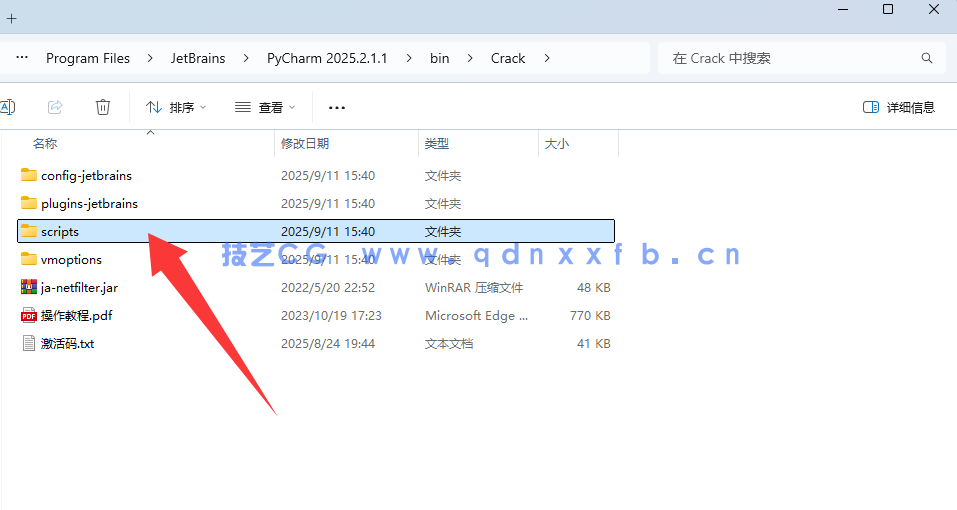Click the config-jetbrains folder icon
Viewport: 957px width, 510px height.
point(29,175)
